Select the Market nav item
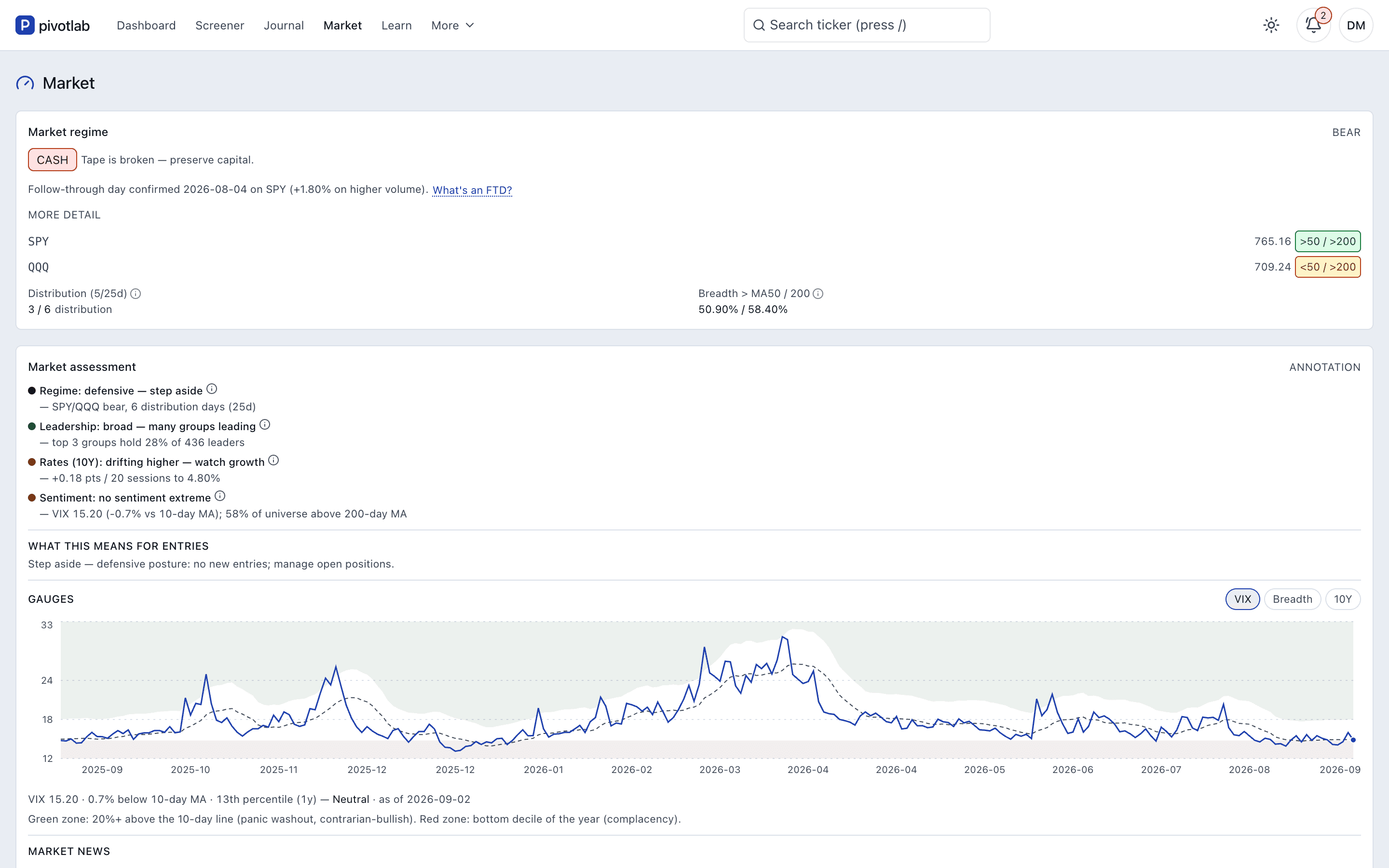This screenshot has width=1389, height=868. 342,25
